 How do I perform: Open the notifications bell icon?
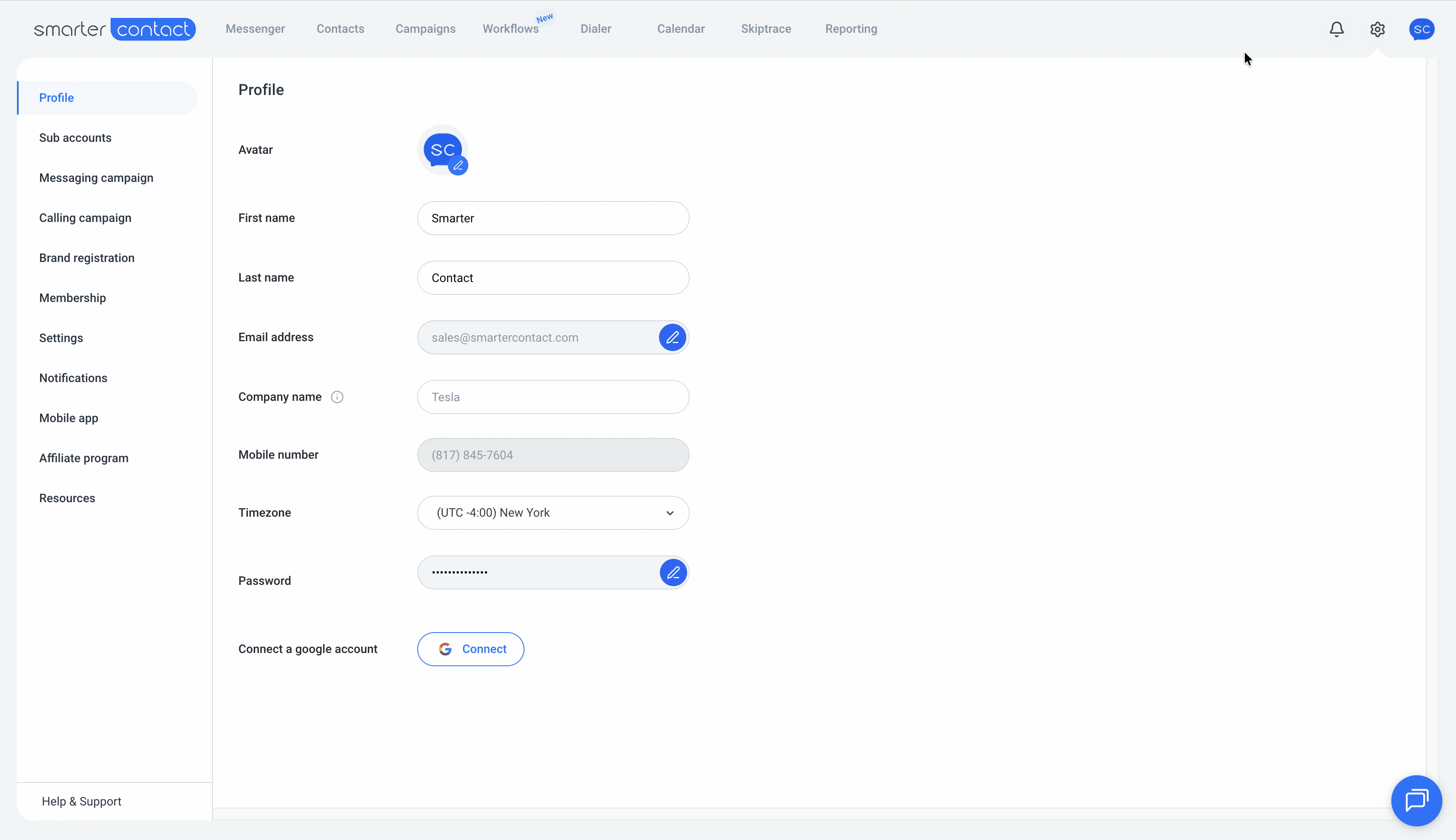(x=1337, y=29)
